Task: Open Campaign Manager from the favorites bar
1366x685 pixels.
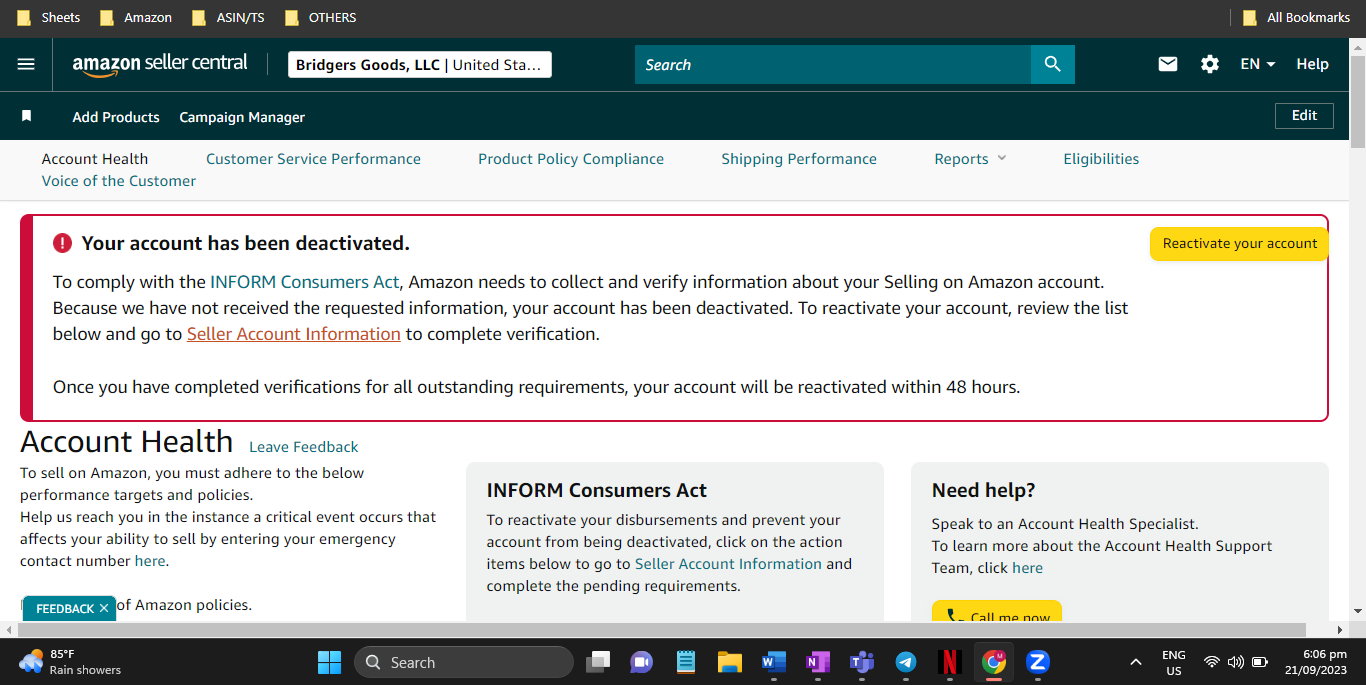Action: 242,117
